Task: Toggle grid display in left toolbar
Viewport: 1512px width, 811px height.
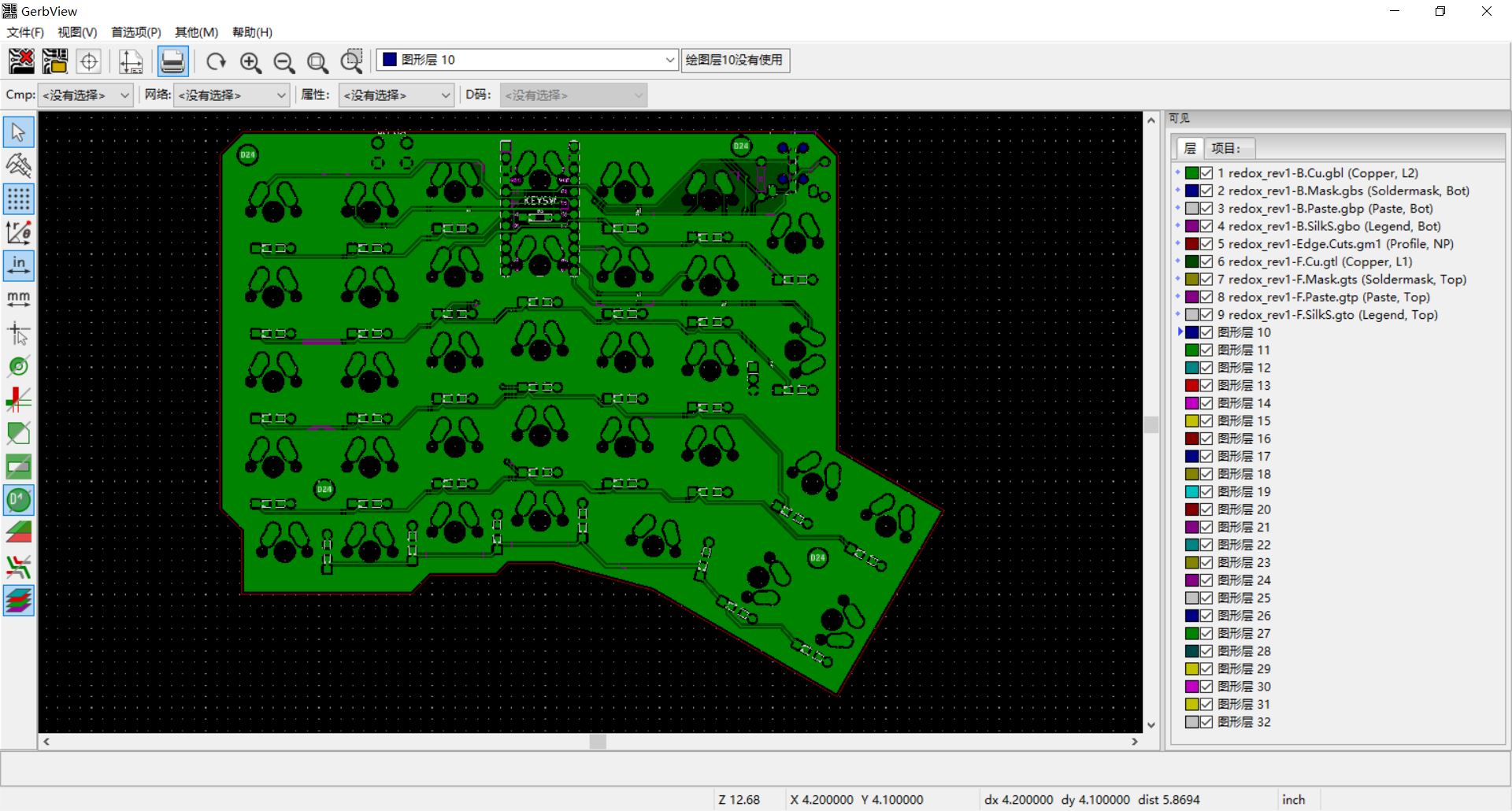Action: click(18, 199)
